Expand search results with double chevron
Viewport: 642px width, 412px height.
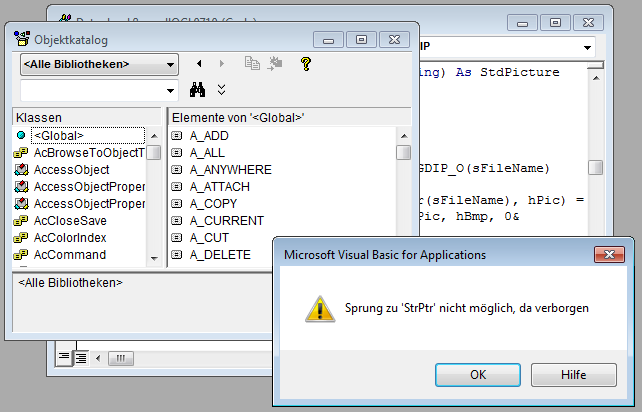[222, 90]
